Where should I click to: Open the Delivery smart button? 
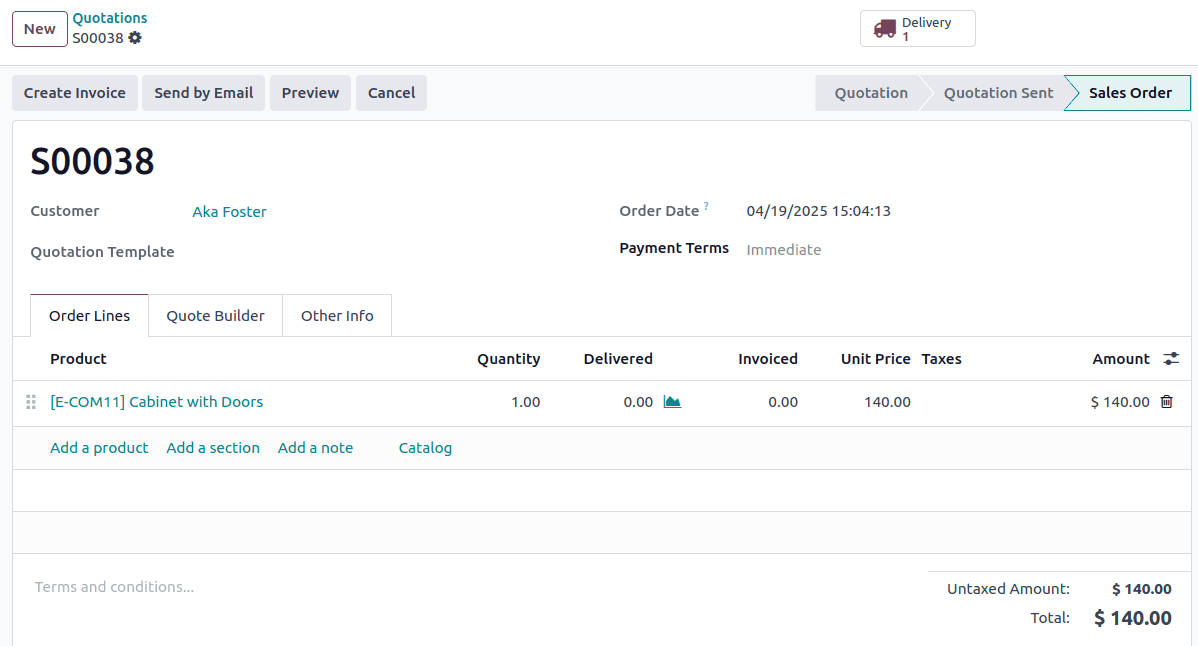point(918,29)
